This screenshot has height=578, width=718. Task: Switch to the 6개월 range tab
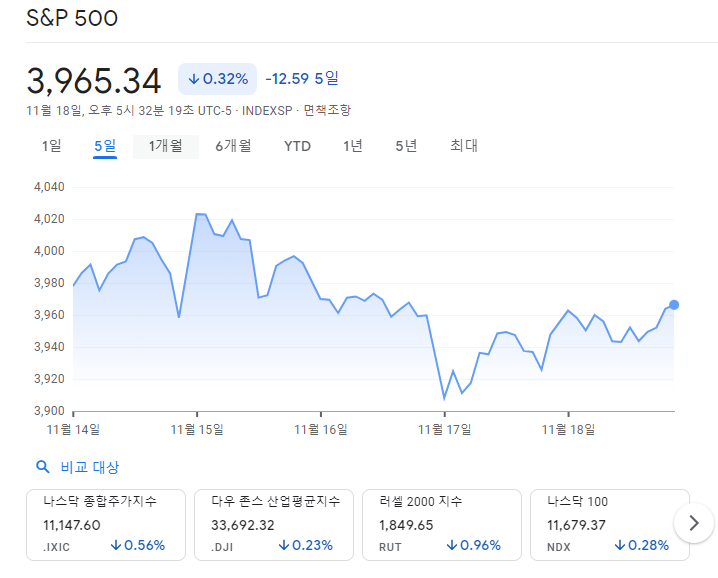(234, 146)
